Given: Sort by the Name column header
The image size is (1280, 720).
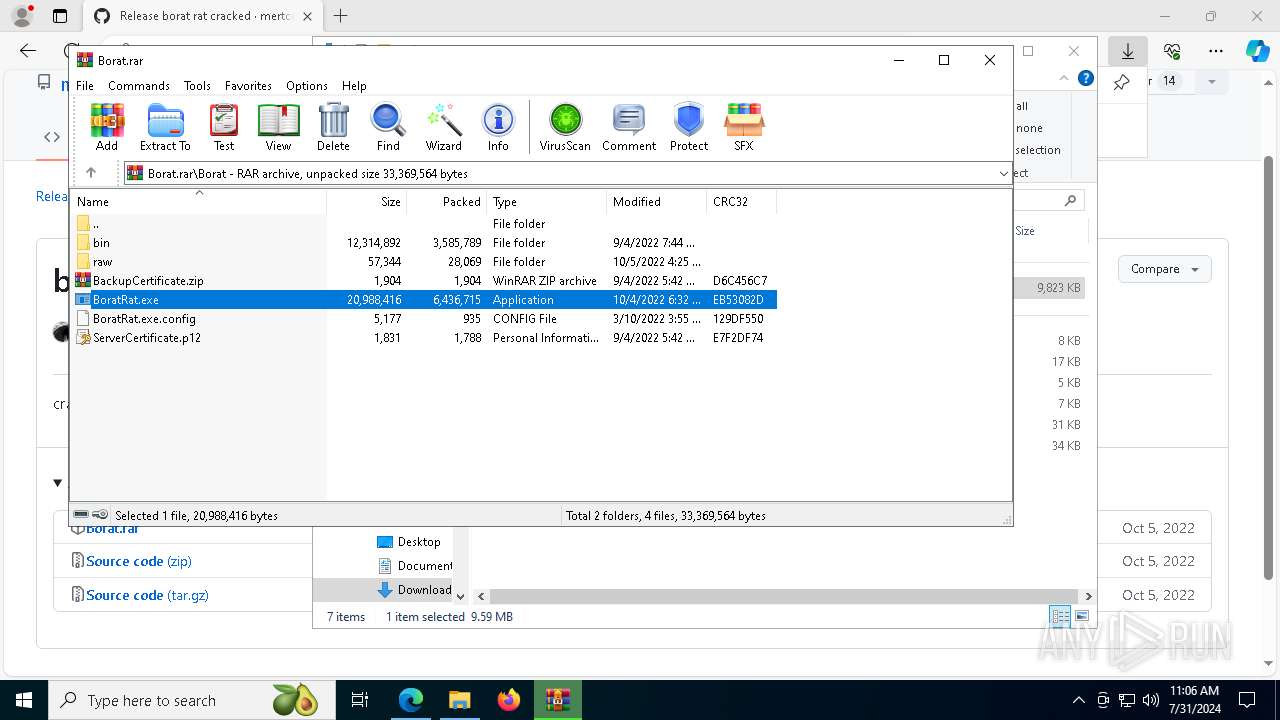Looking at the screenshot, I should click(x=199, y=202).
